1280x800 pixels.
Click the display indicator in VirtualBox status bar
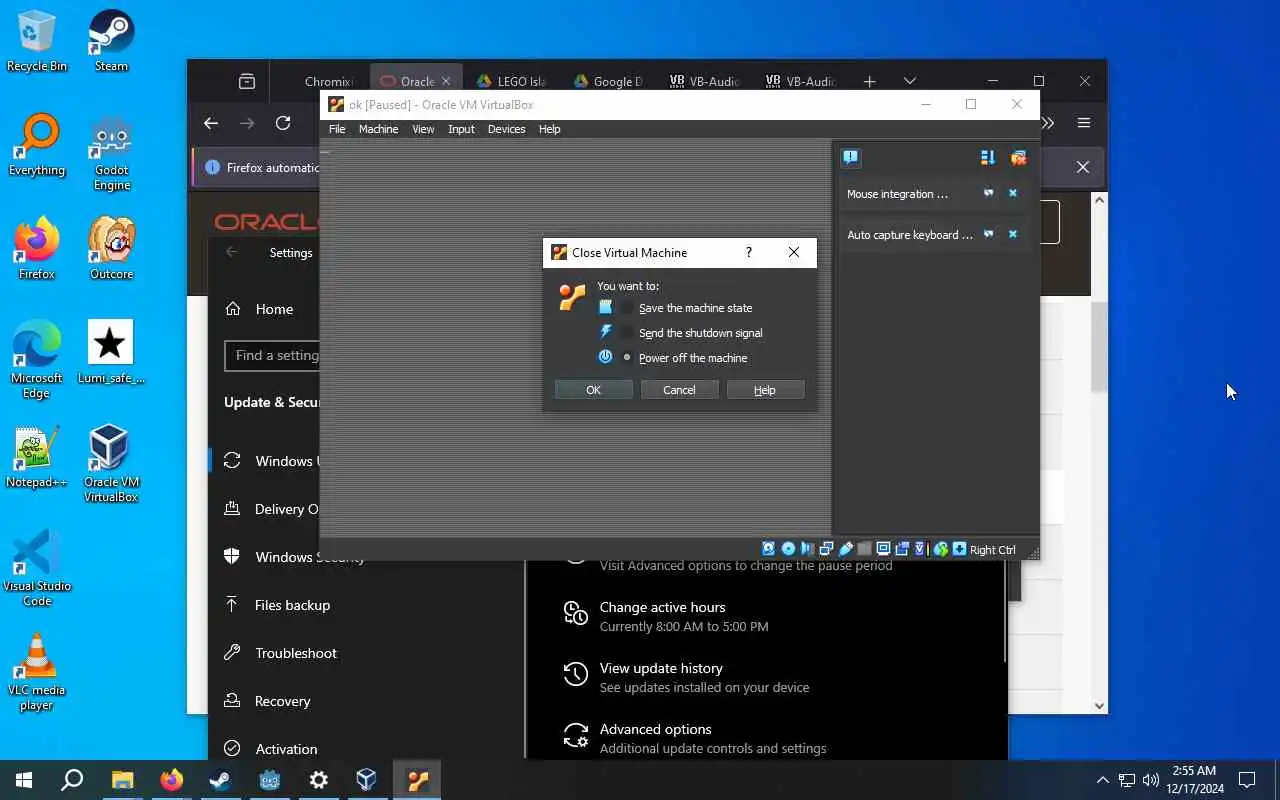[884, 549]
